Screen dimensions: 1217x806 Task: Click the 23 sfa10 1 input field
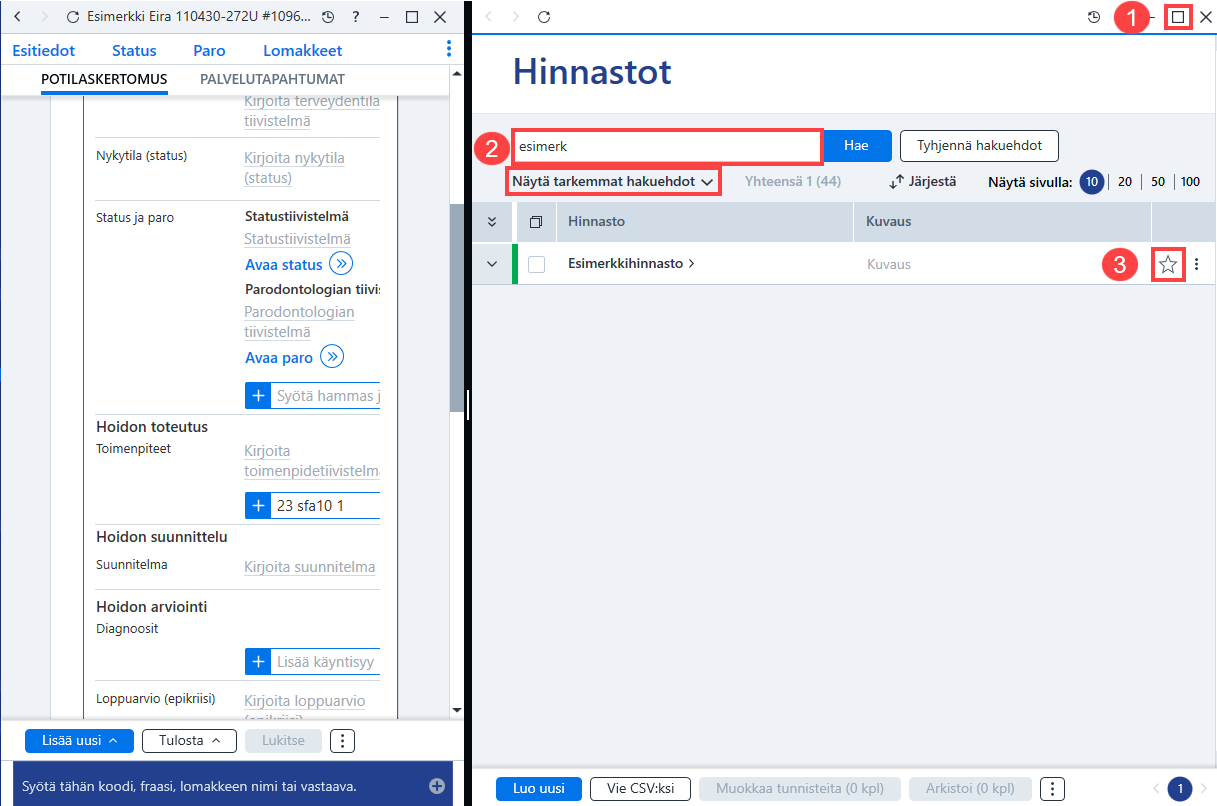(x=326, y=506)
